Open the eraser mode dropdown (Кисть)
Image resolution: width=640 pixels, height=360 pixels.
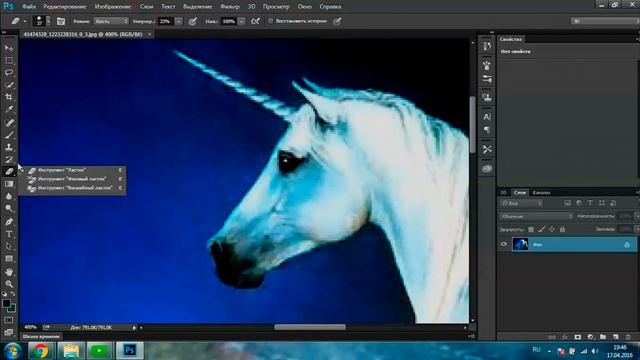[x=111, y=21]
